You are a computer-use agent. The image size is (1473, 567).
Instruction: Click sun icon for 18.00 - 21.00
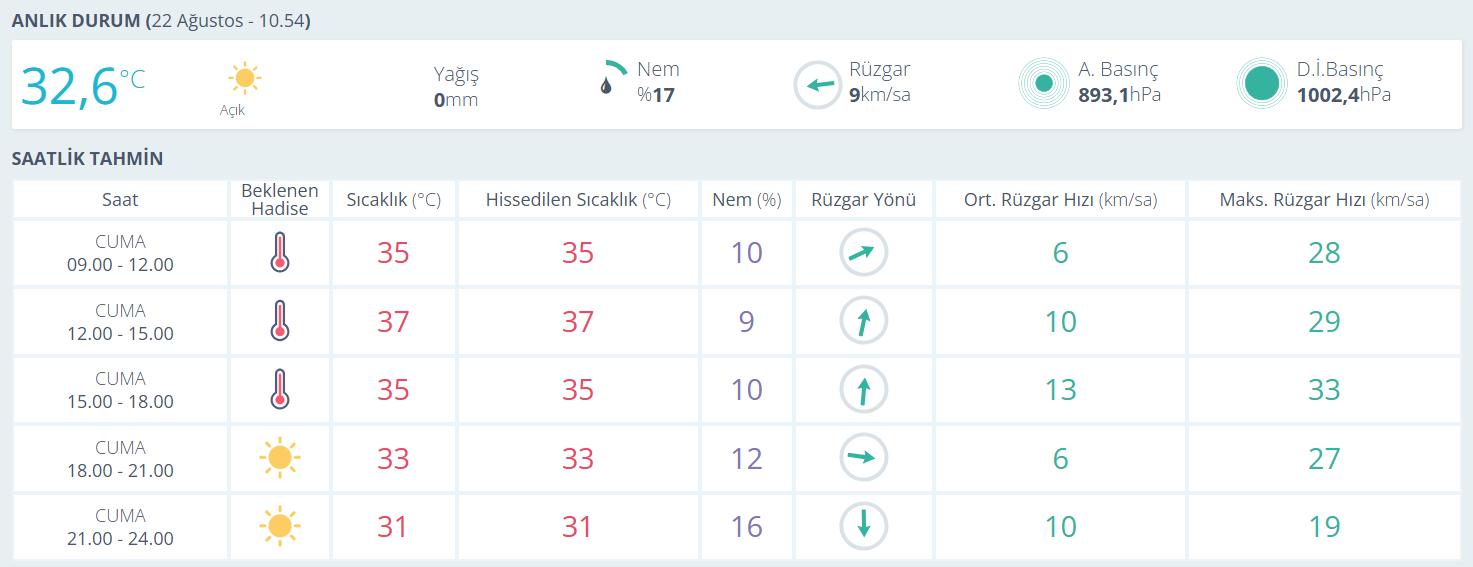tap(279, 458)
